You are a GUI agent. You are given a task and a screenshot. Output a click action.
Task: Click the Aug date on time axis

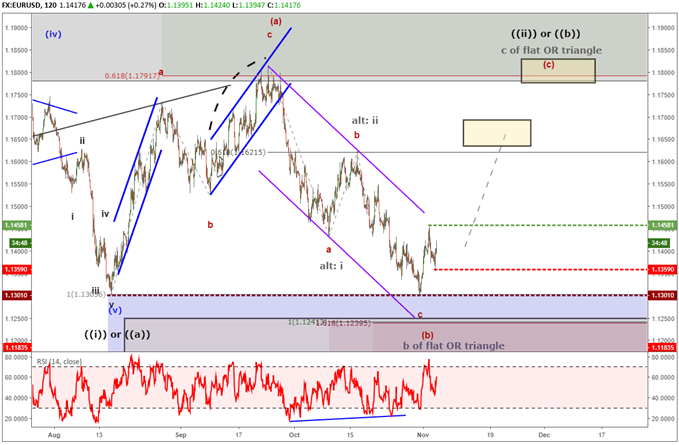click(x=54, y=435)
